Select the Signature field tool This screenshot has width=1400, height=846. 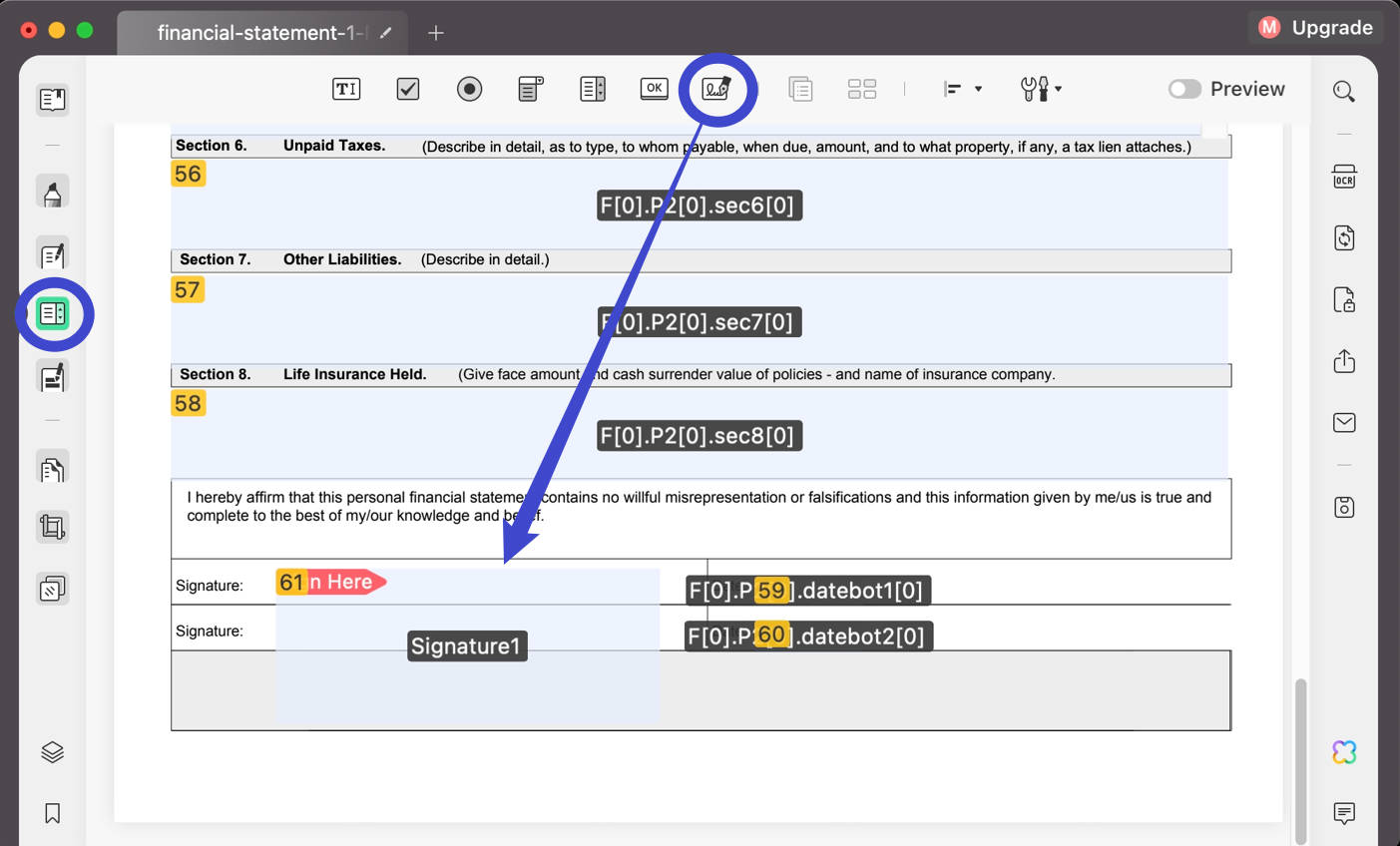pyautogui.click(x=717, y=88)
